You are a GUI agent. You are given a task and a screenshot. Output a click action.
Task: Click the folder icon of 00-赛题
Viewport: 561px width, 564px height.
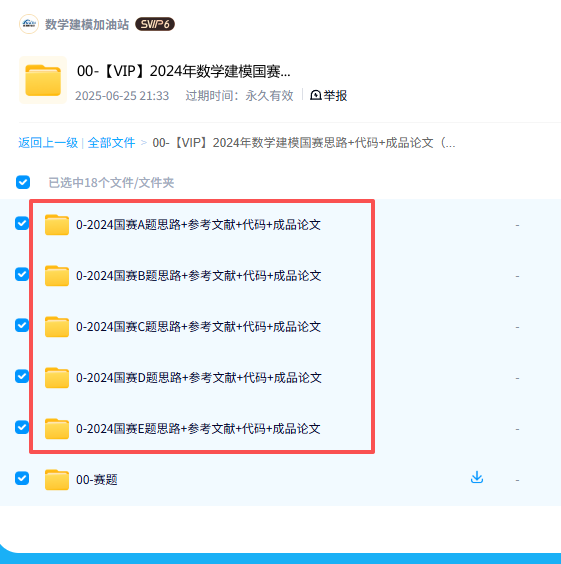coord(57,480)
